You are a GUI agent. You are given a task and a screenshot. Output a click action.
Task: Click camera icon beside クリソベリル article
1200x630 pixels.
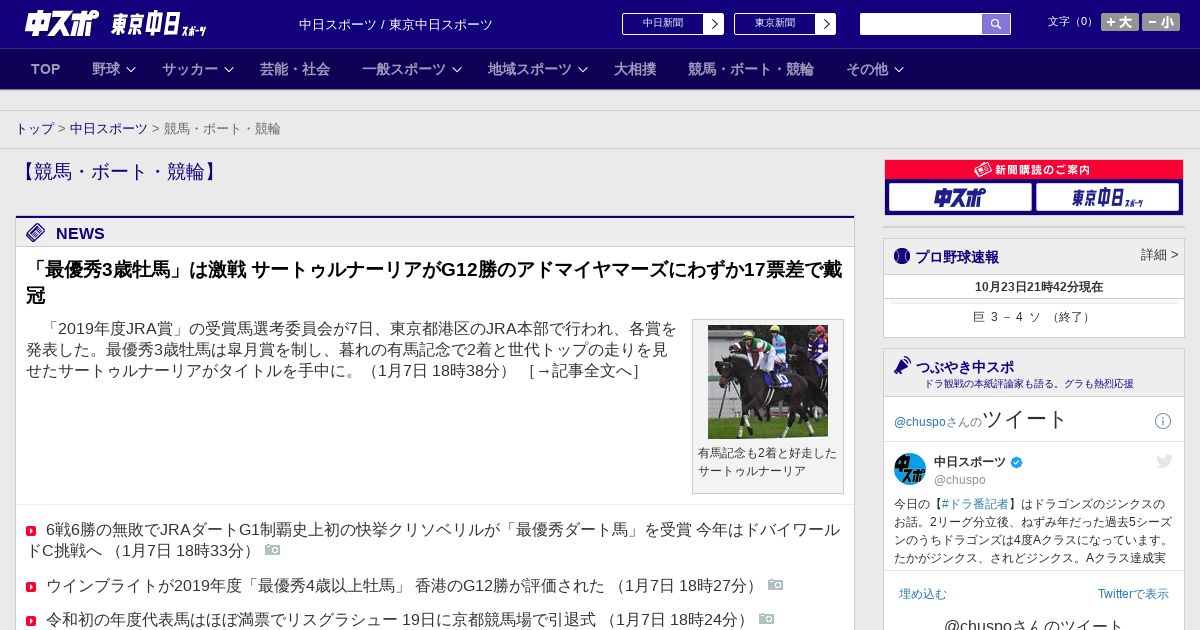[272, 550]
